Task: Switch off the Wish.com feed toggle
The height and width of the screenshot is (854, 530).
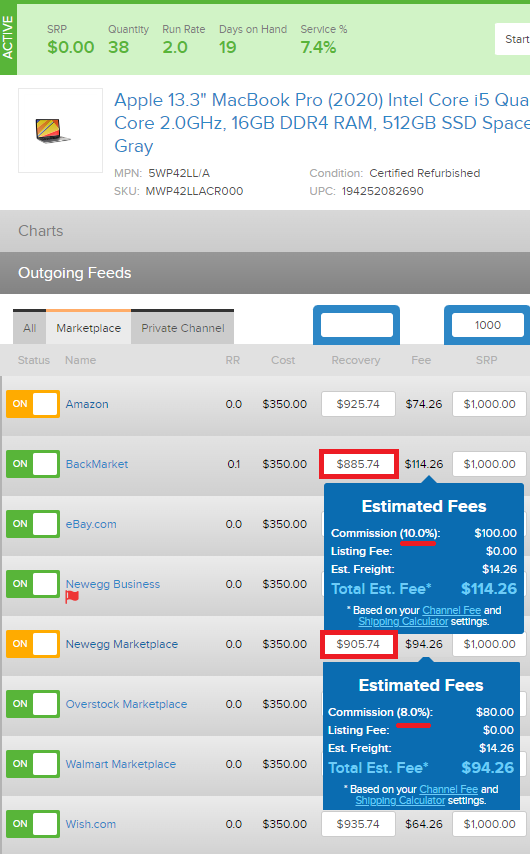Action: [x=33, y=824]
